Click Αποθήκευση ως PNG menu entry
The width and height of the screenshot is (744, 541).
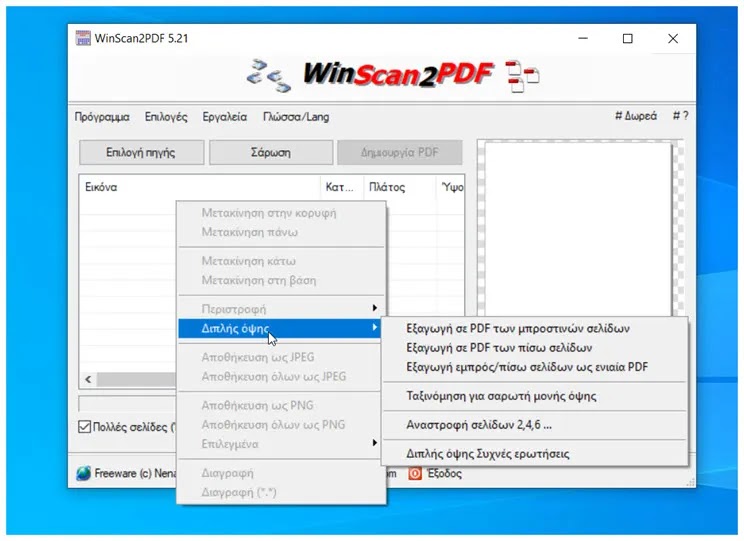click(281, 405)
